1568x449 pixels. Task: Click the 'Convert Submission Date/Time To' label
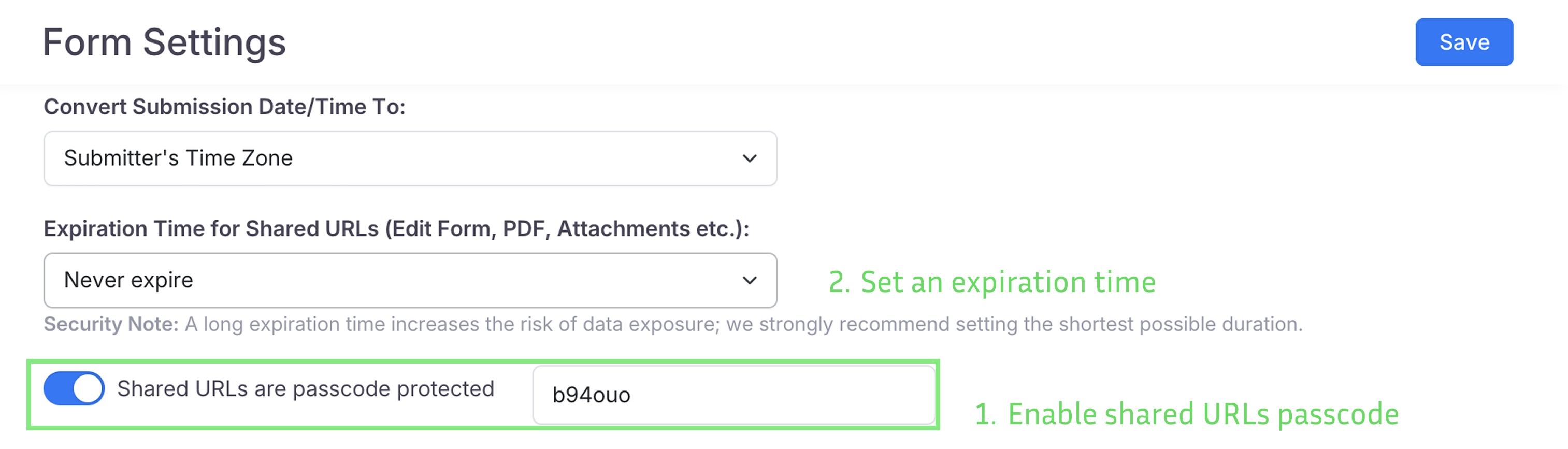(x=224, y=107)
